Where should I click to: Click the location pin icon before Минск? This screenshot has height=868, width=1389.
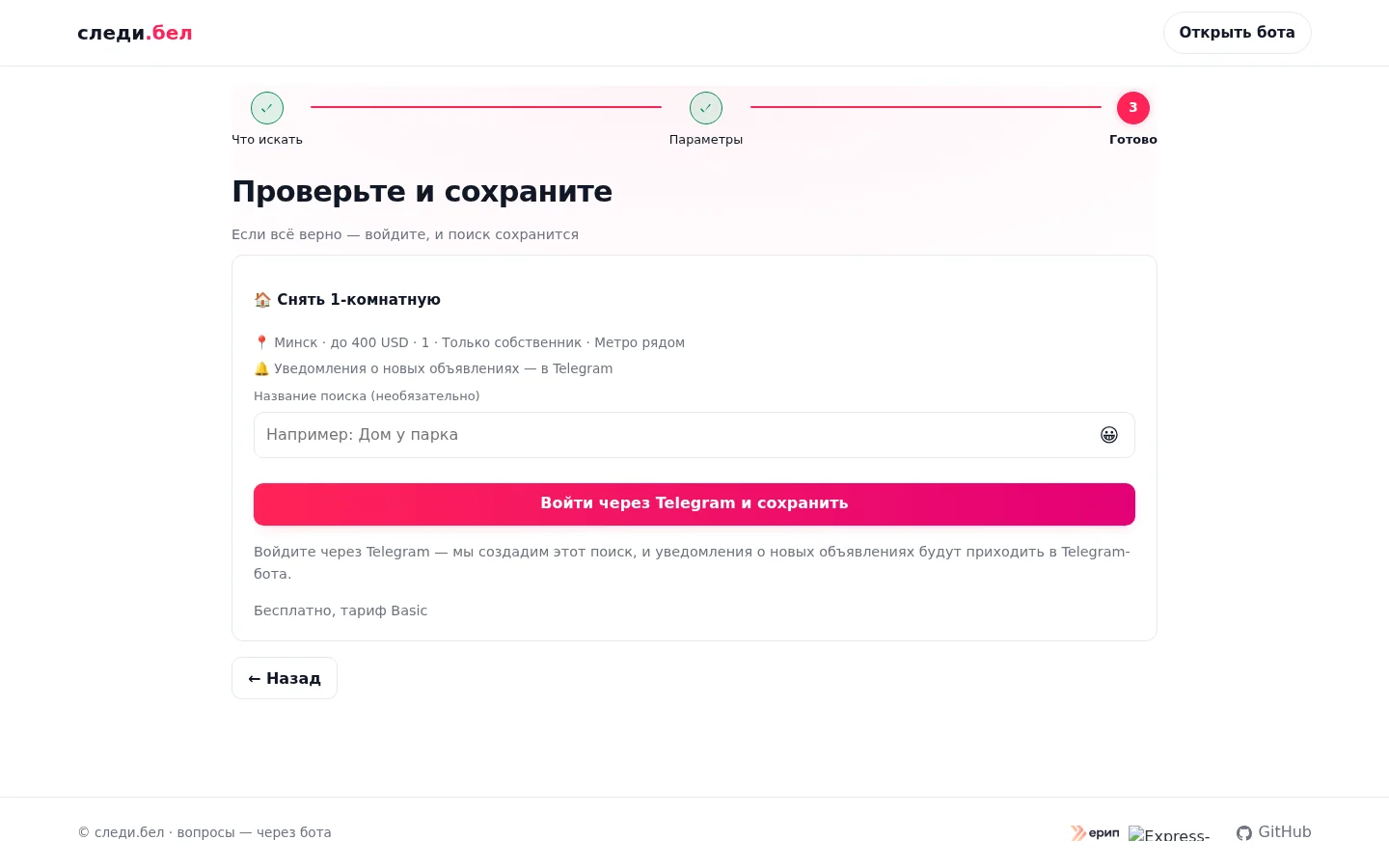tap(261, 342)
